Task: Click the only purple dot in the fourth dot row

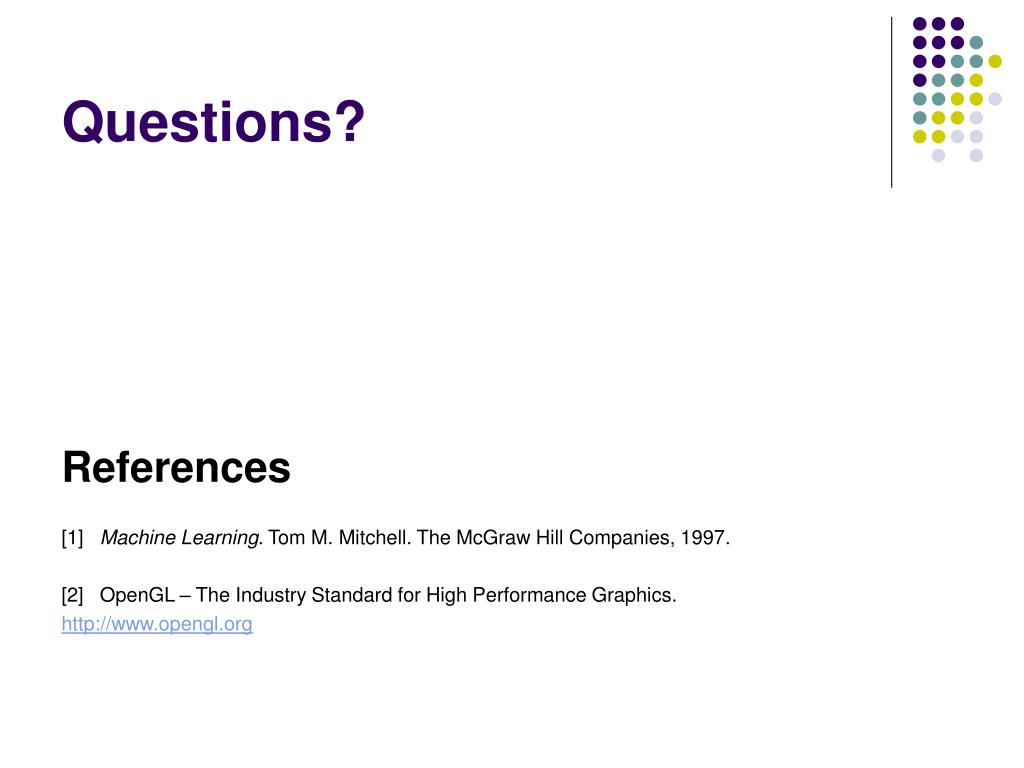Action: 920,80
